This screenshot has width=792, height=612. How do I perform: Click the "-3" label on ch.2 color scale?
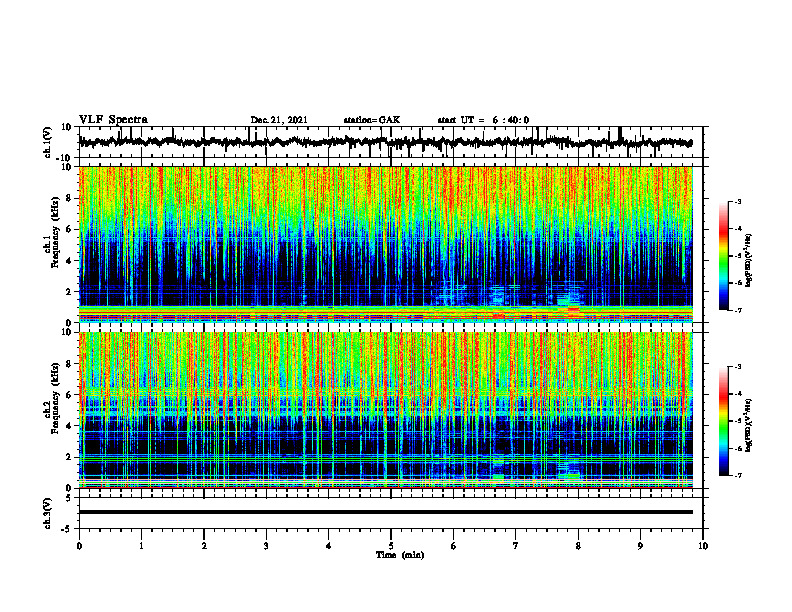(x=738, y=367)
